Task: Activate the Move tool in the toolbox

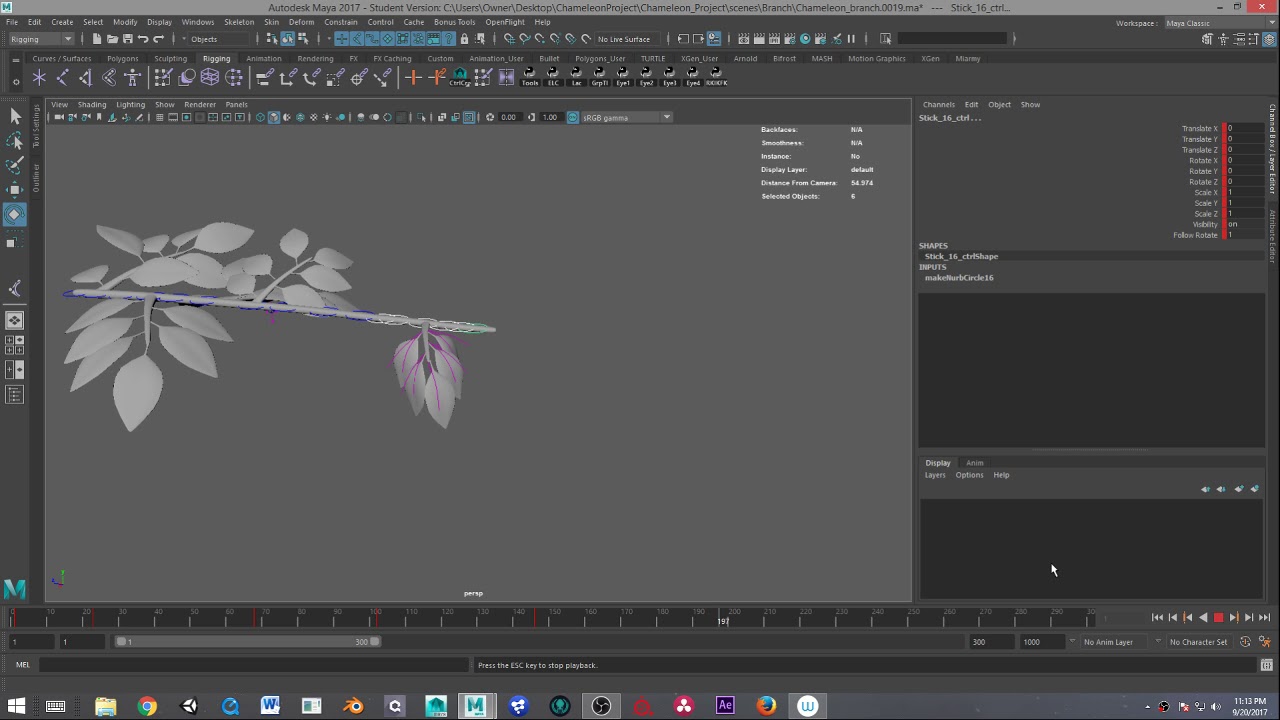Action: click(14, 190)
